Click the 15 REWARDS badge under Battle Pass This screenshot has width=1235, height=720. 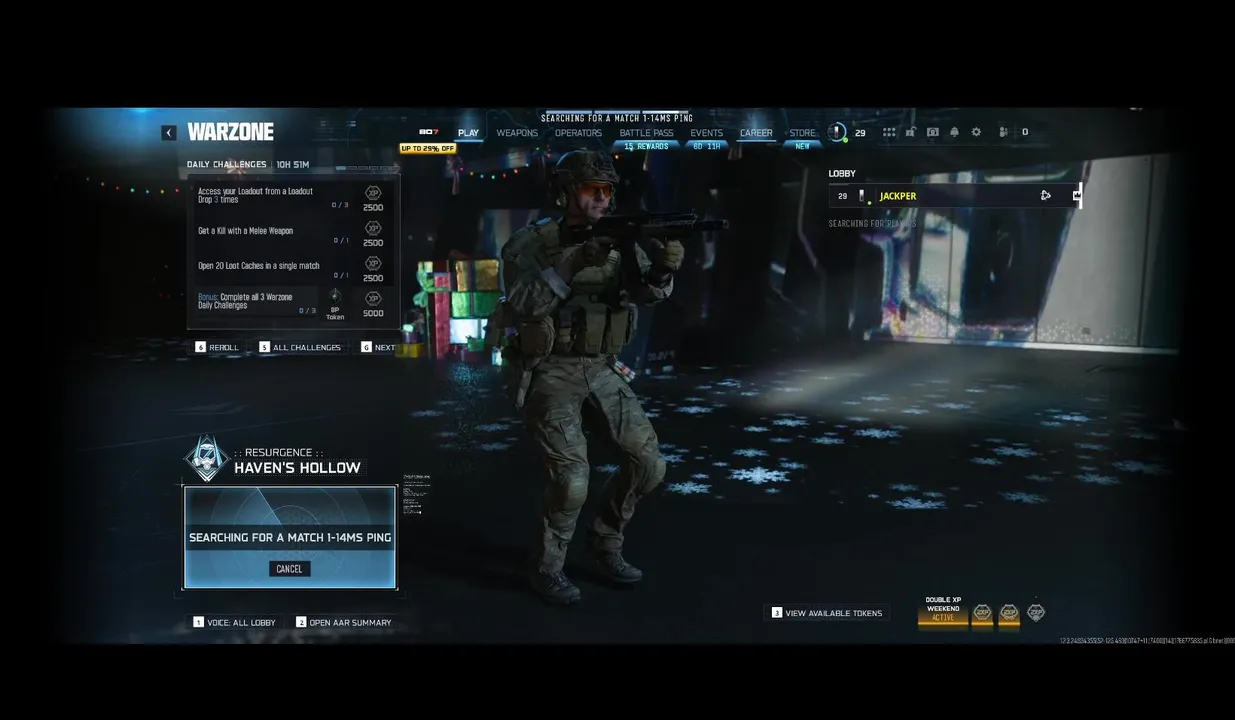coord(646,147)
